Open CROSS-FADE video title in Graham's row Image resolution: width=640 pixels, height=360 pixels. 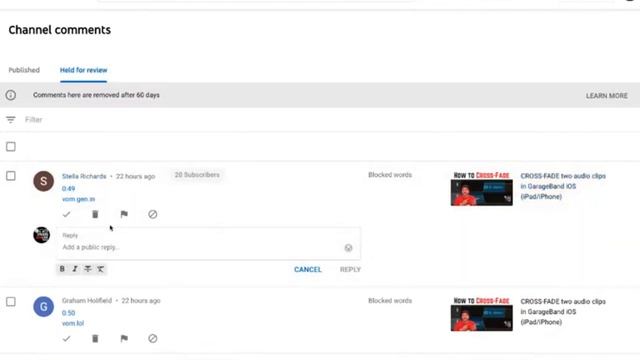pyautogui.click(x=563, y=311)
